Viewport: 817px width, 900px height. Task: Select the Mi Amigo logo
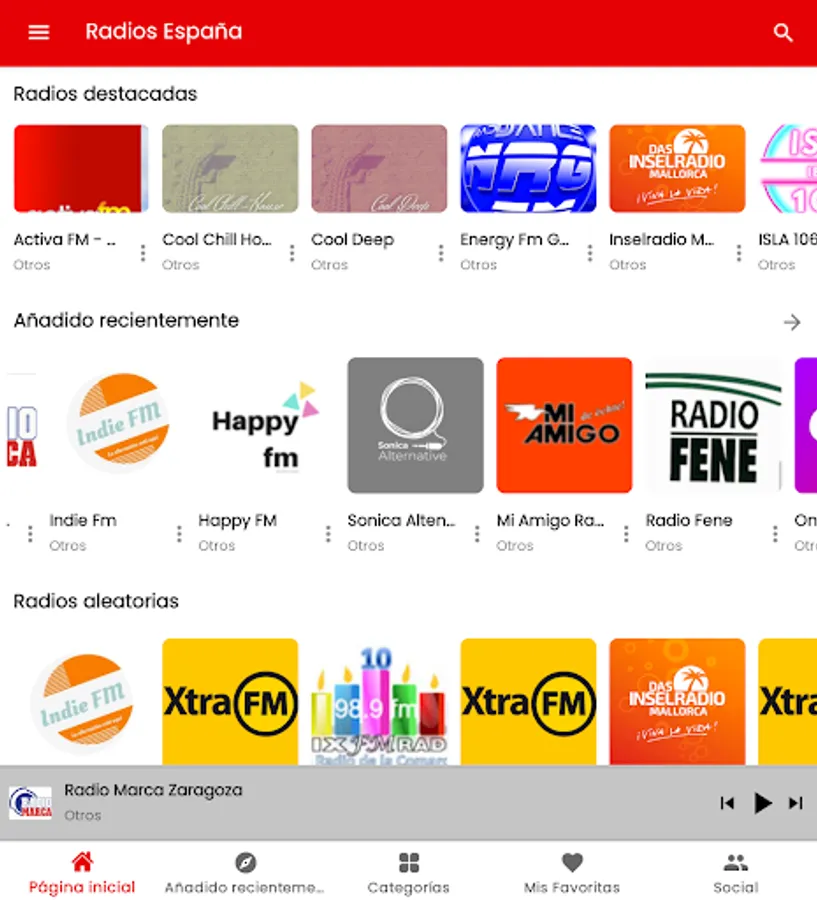point(564,425)
